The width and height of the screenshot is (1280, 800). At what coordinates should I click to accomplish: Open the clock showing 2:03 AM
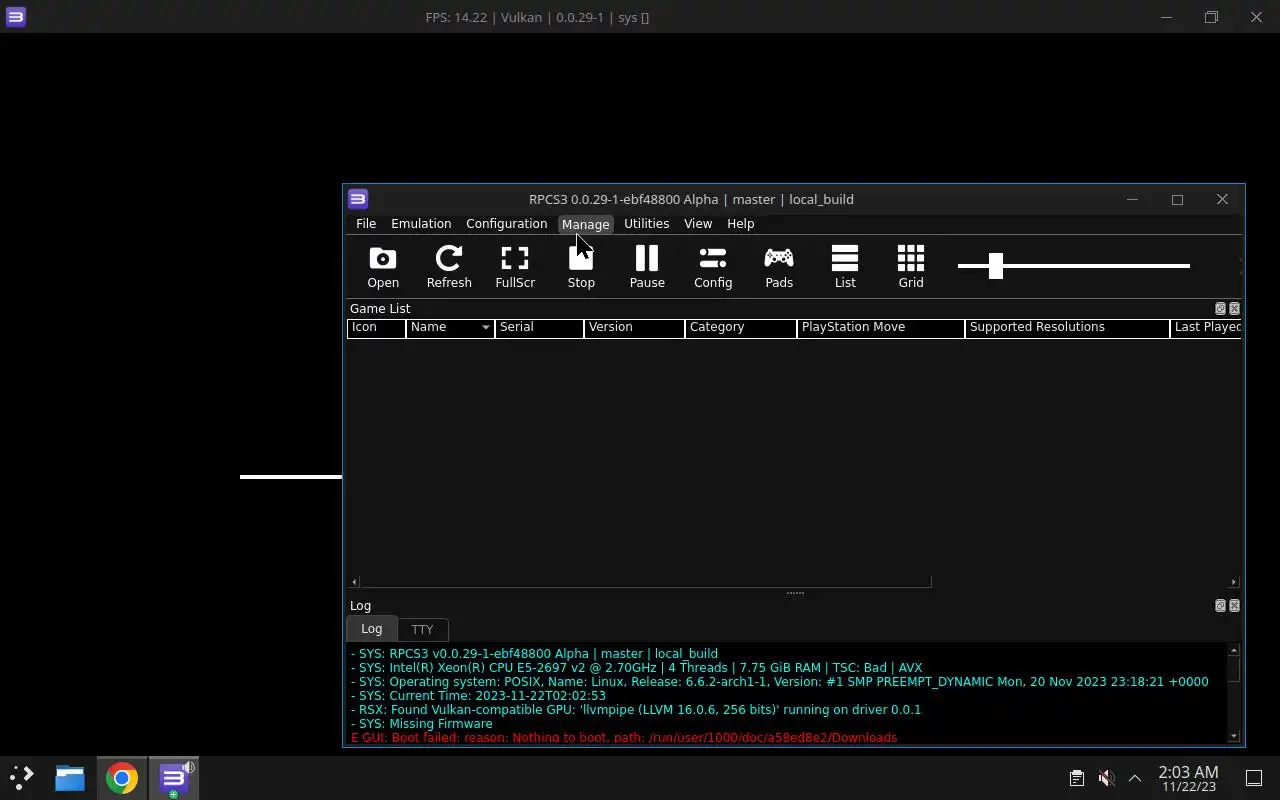[1188, 778]
